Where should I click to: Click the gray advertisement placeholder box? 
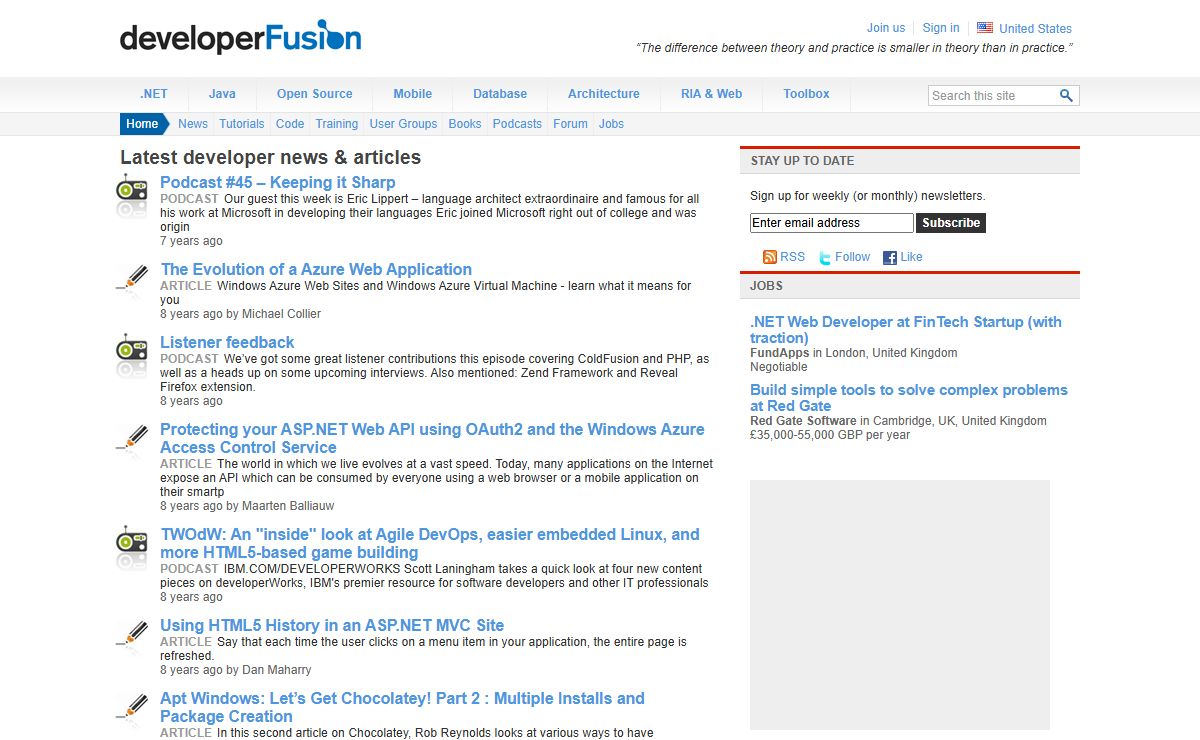pos(900,605)
